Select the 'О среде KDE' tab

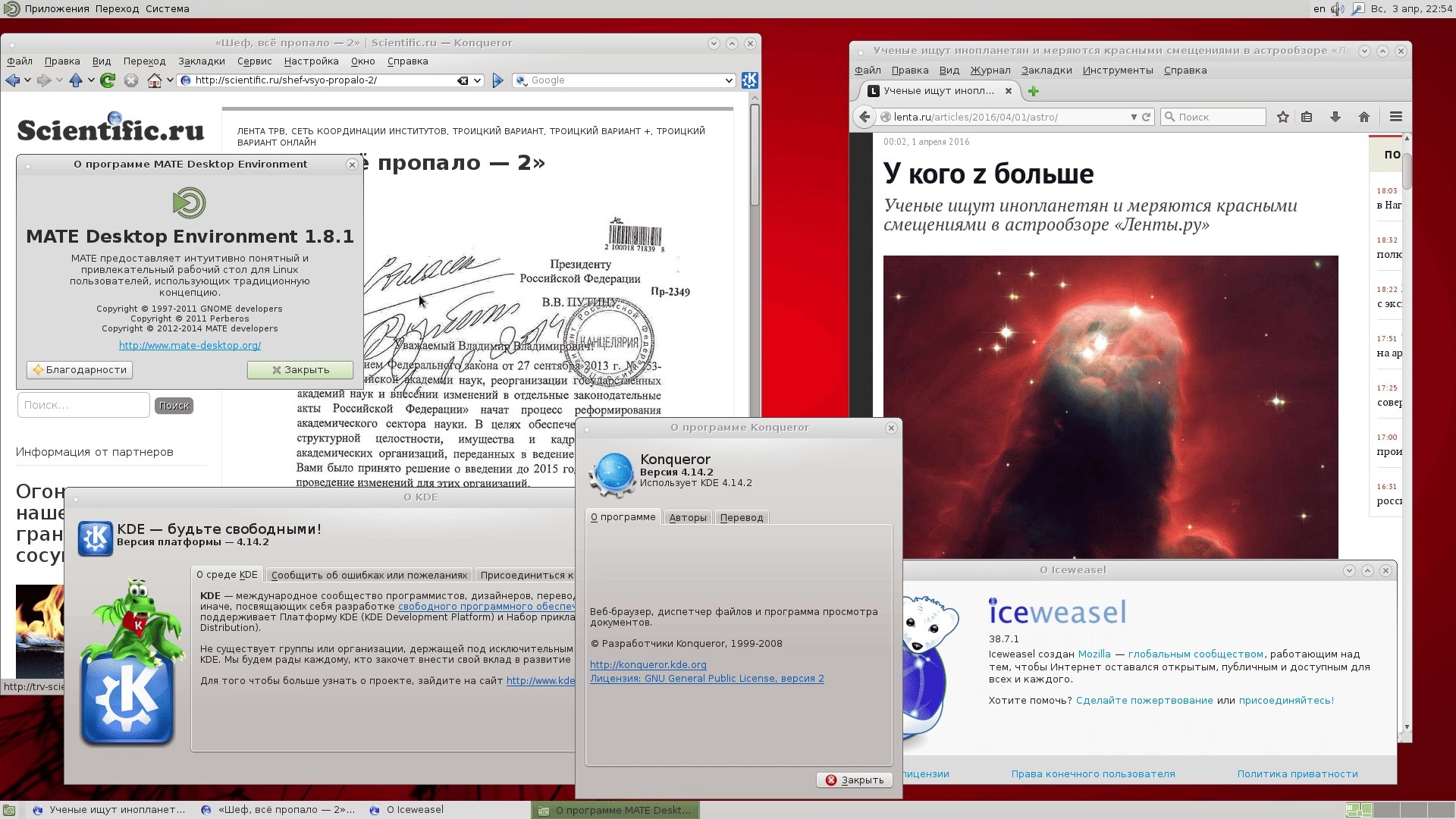[227, 575]
